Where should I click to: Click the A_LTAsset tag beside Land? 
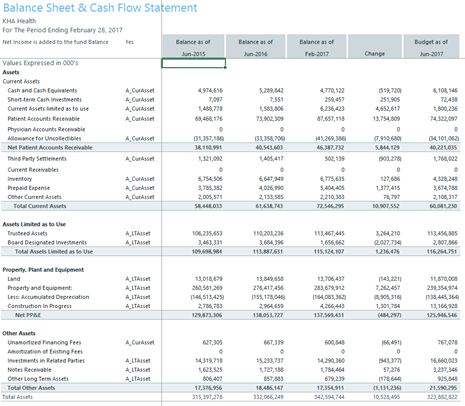138,279
